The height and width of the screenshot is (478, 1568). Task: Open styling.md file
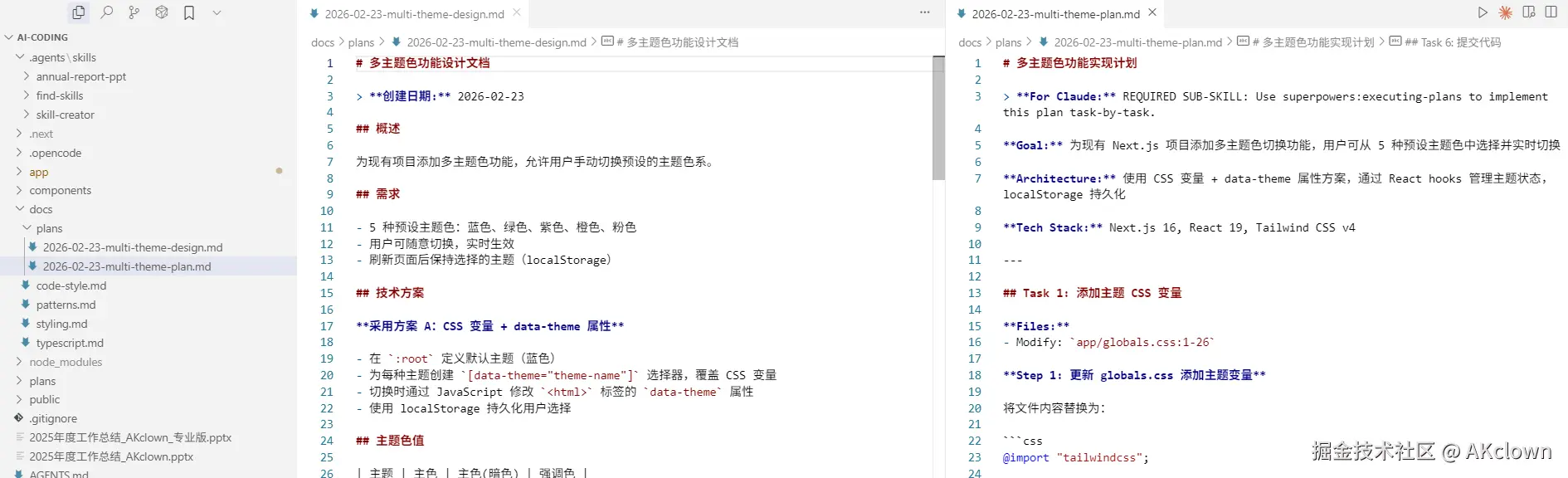pyautogui.click(x=61, y=324)
